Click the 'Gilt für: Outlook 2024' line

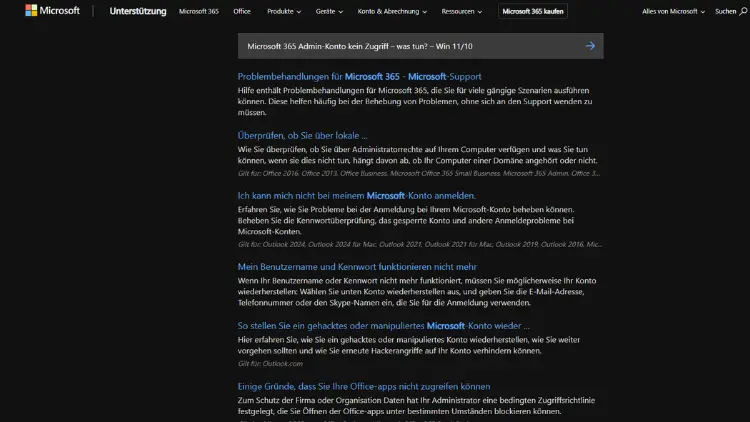point(419,244)
